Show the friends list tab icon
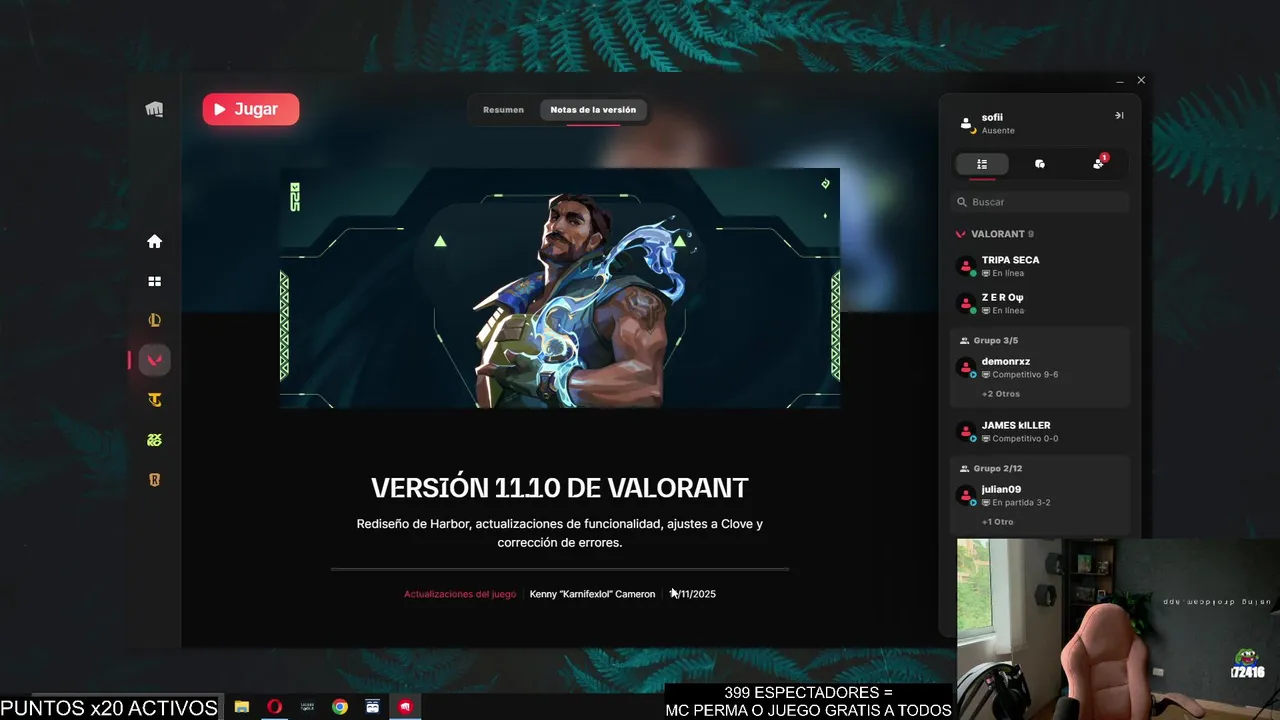This screenshot has height=720, width=1280. coord(982,164)
